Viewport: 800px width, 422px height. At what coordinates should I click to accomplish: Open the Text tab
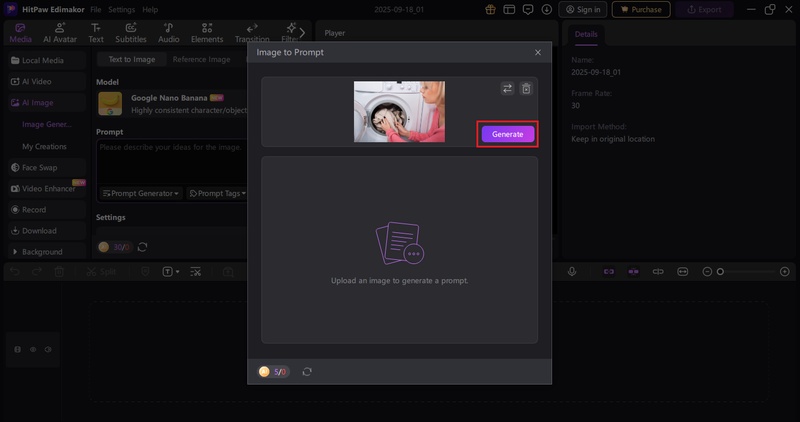[95, 33]
